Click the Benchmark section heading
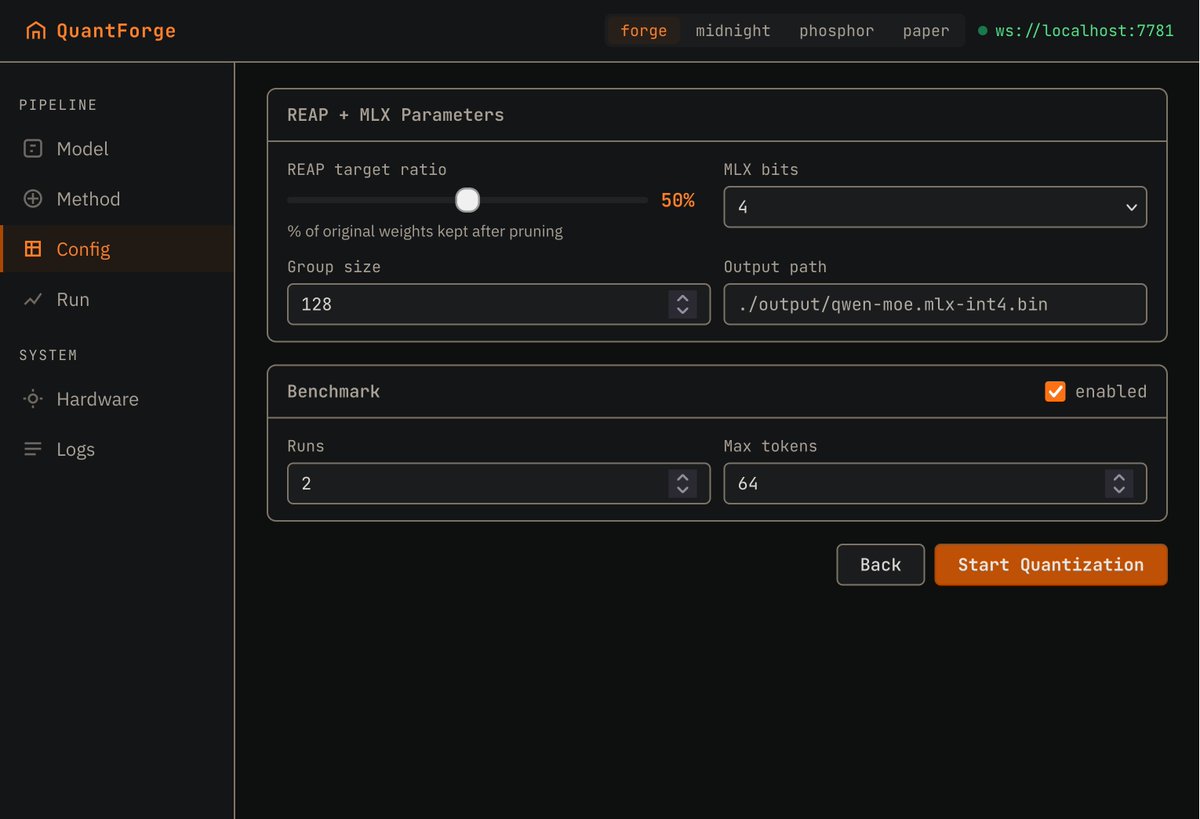The height and width of the screenshot is (819, 1200). (x=333, y=391)
